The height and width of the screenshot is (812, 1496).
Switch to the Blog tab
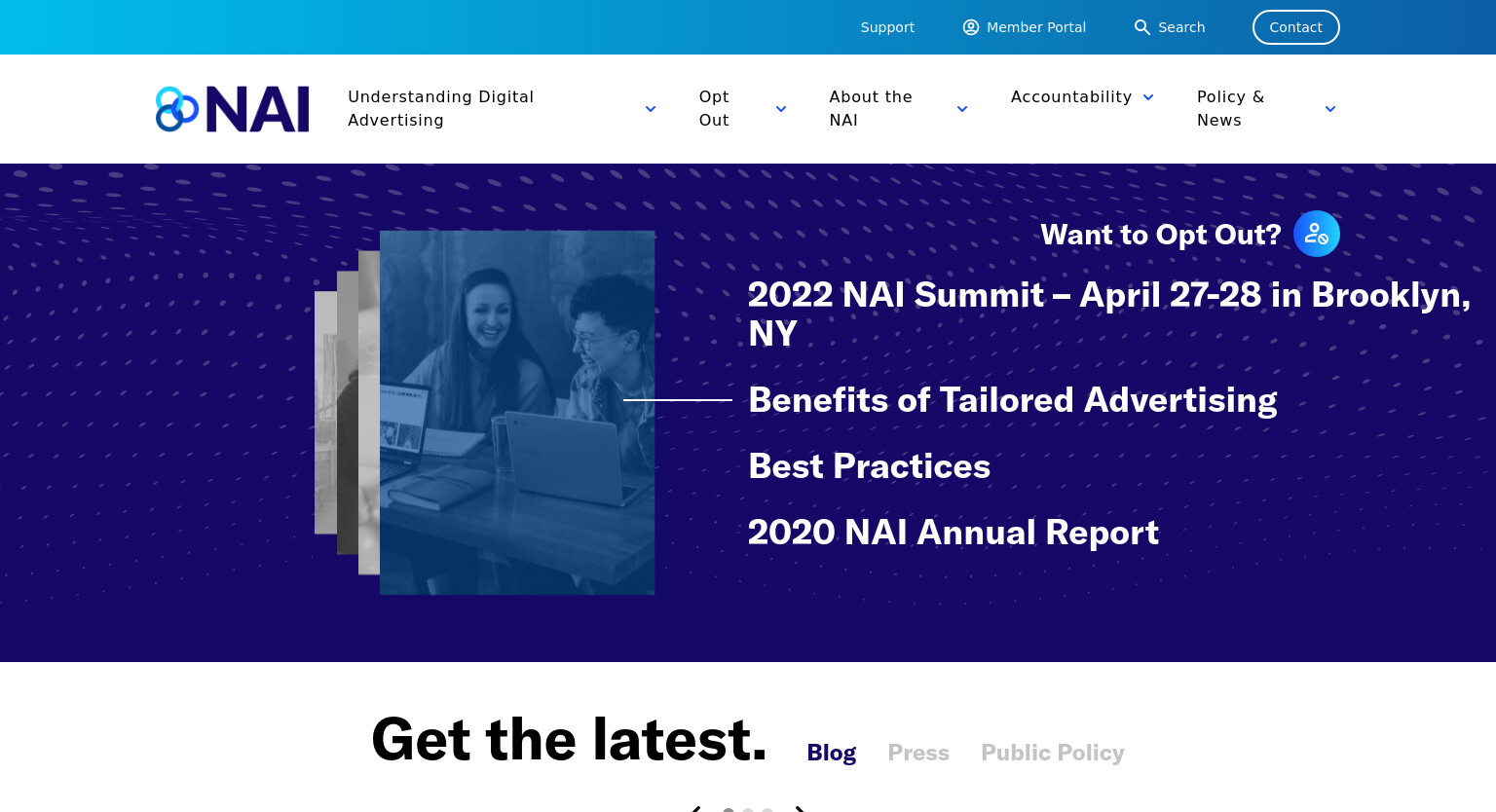[832, 753]
